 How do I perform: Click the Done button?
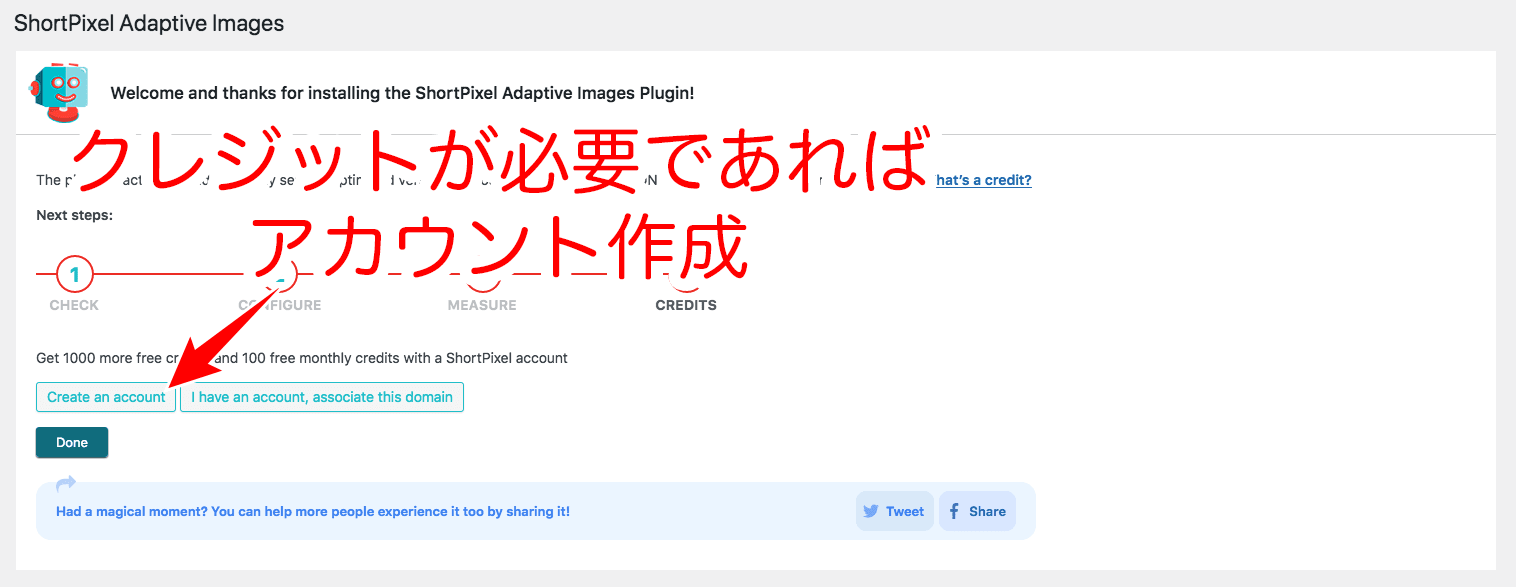72,443
